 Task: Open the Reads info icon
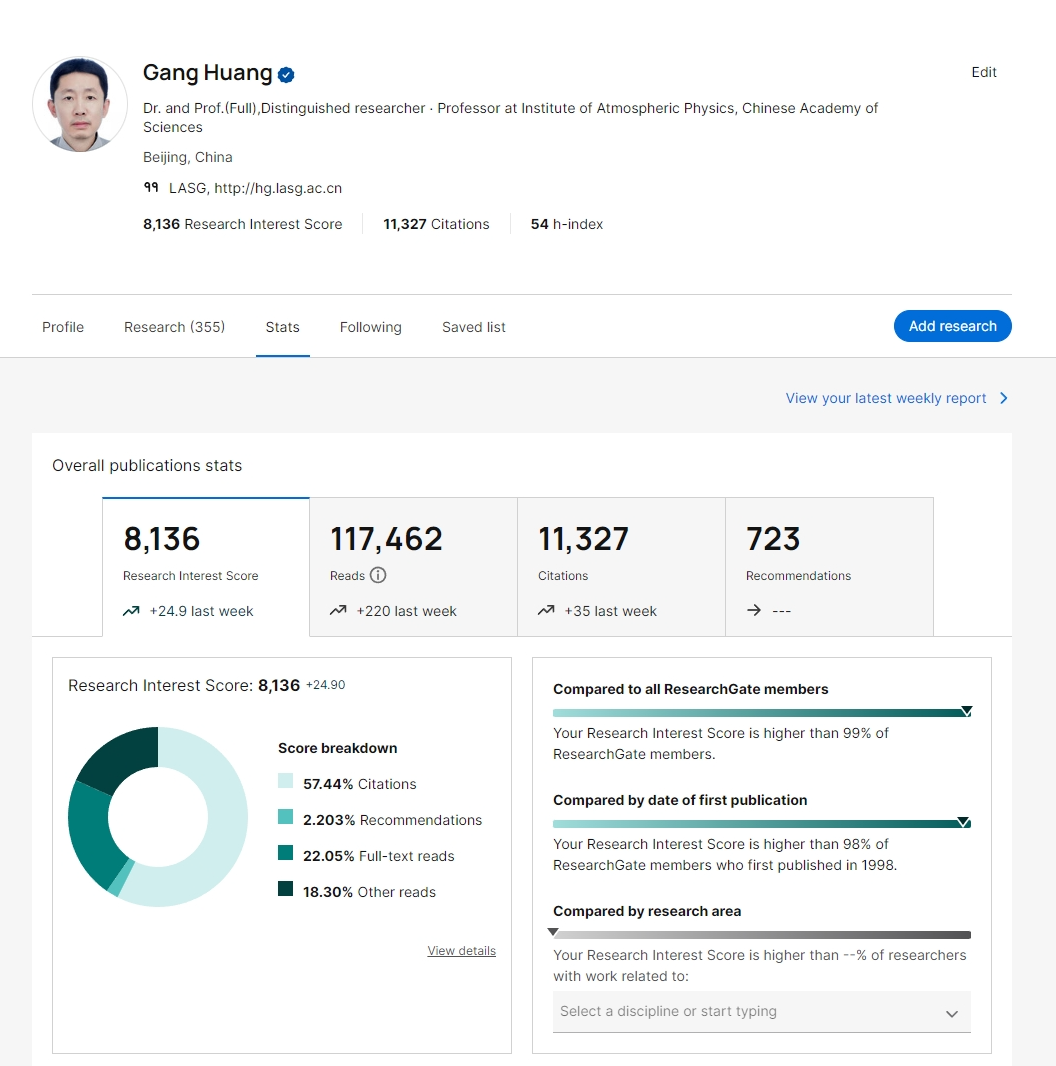click(378, 575)
